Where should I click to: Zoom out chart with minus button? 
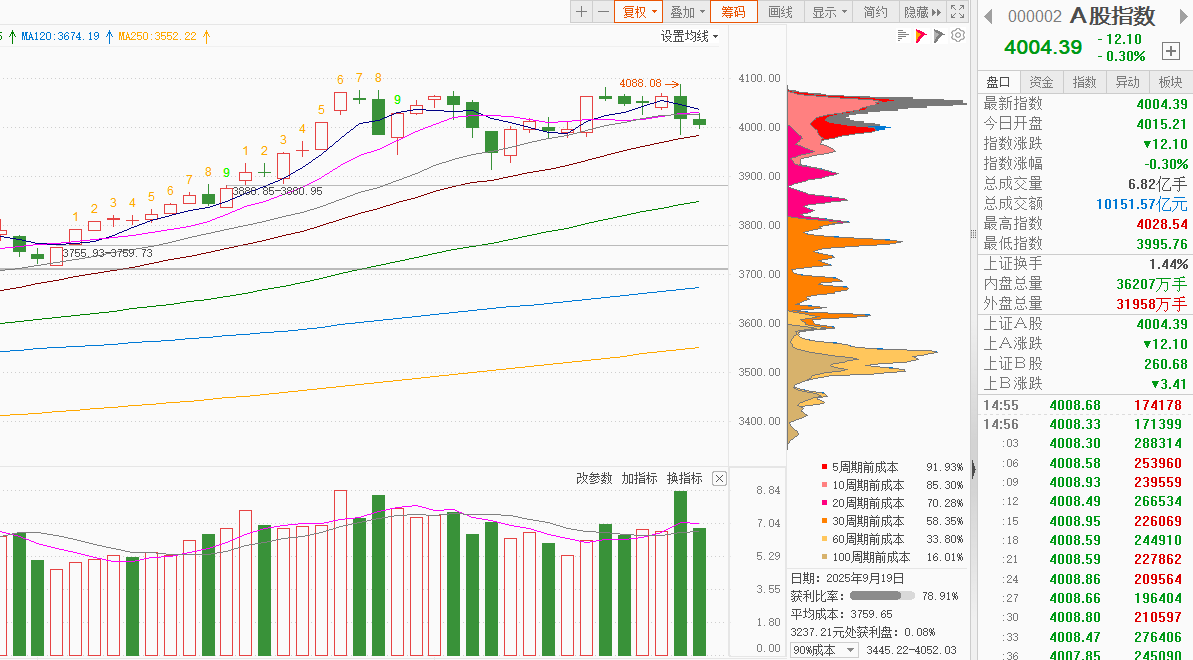click(603, 11)
